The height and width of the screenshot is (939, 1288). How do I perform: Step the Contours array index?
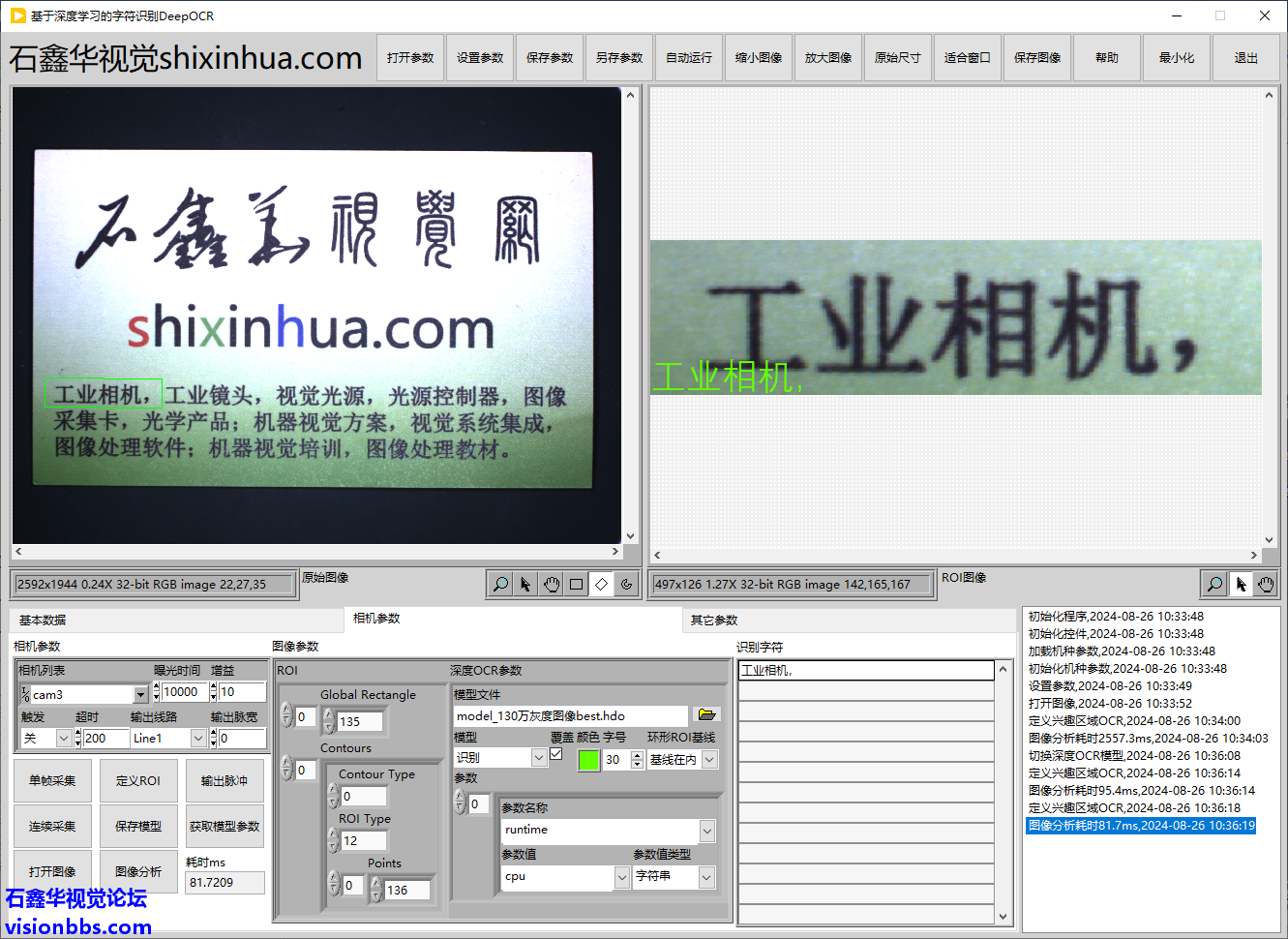pyautogui.click(x=286, y=770)
